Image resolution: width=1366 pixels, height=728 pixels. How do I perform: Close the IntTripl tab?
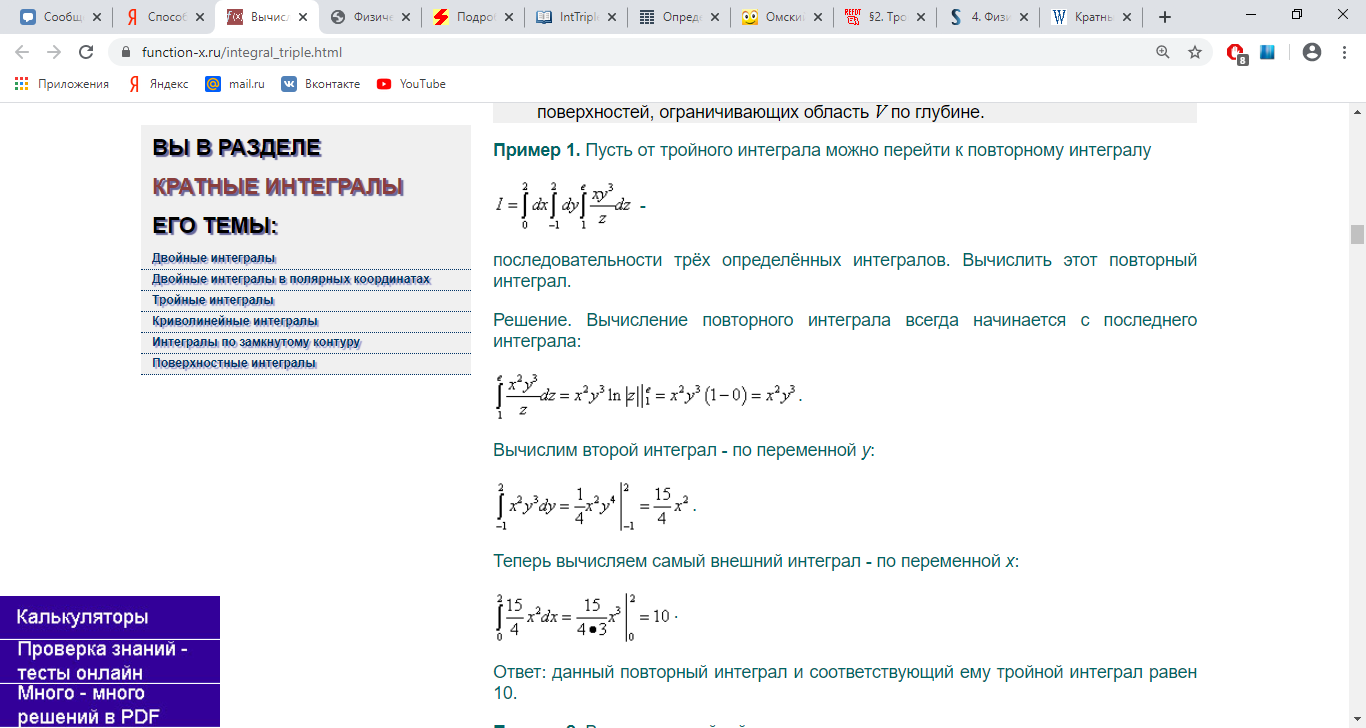click(x=611, y=17)
